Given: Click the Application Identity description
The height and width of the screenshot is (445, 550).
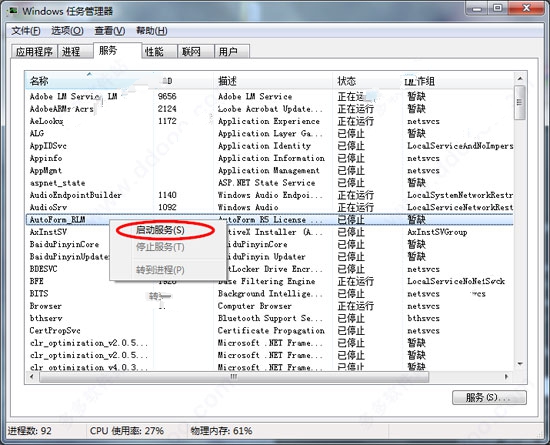Looking at the screenshot, I should pos(264,146).
